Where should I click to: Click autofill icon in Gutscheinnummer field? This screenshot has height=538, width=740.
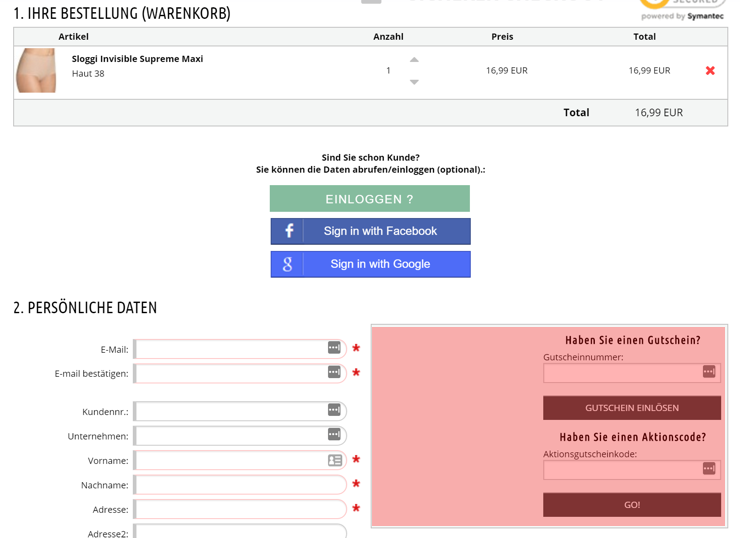(x=709, y=372)
